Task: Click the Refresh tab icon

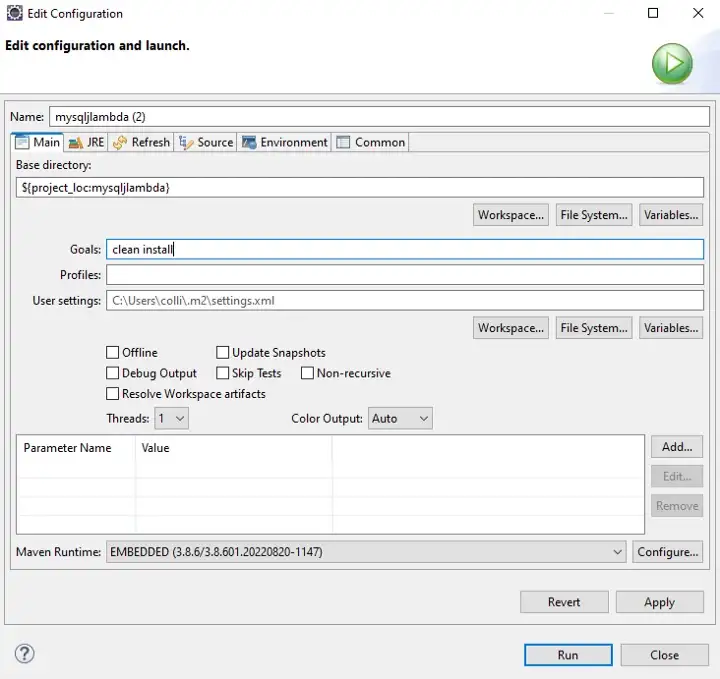Action: 120,143
